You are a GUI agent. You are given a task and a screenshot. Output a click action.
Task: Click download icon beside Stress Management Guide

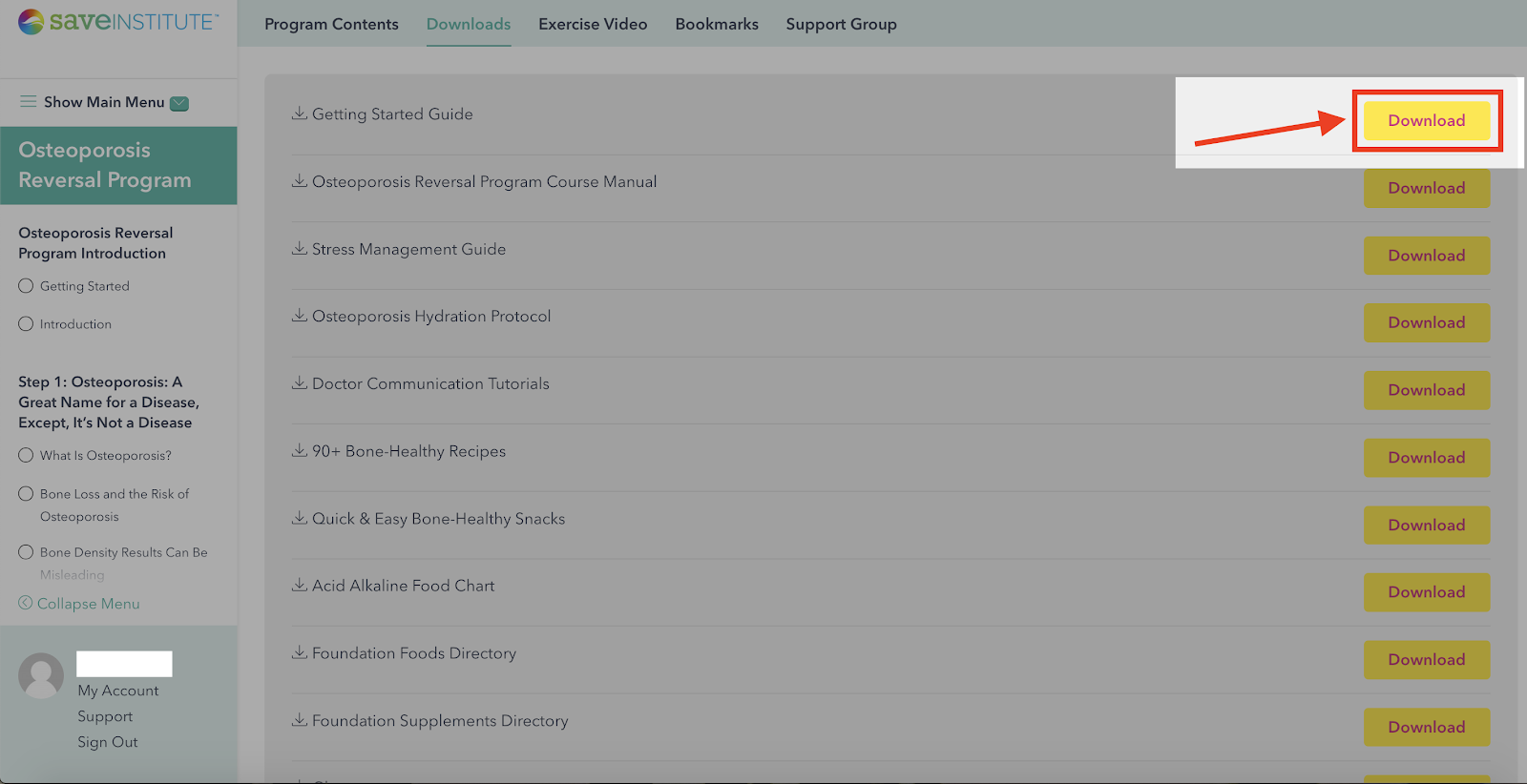pos(299,249)
